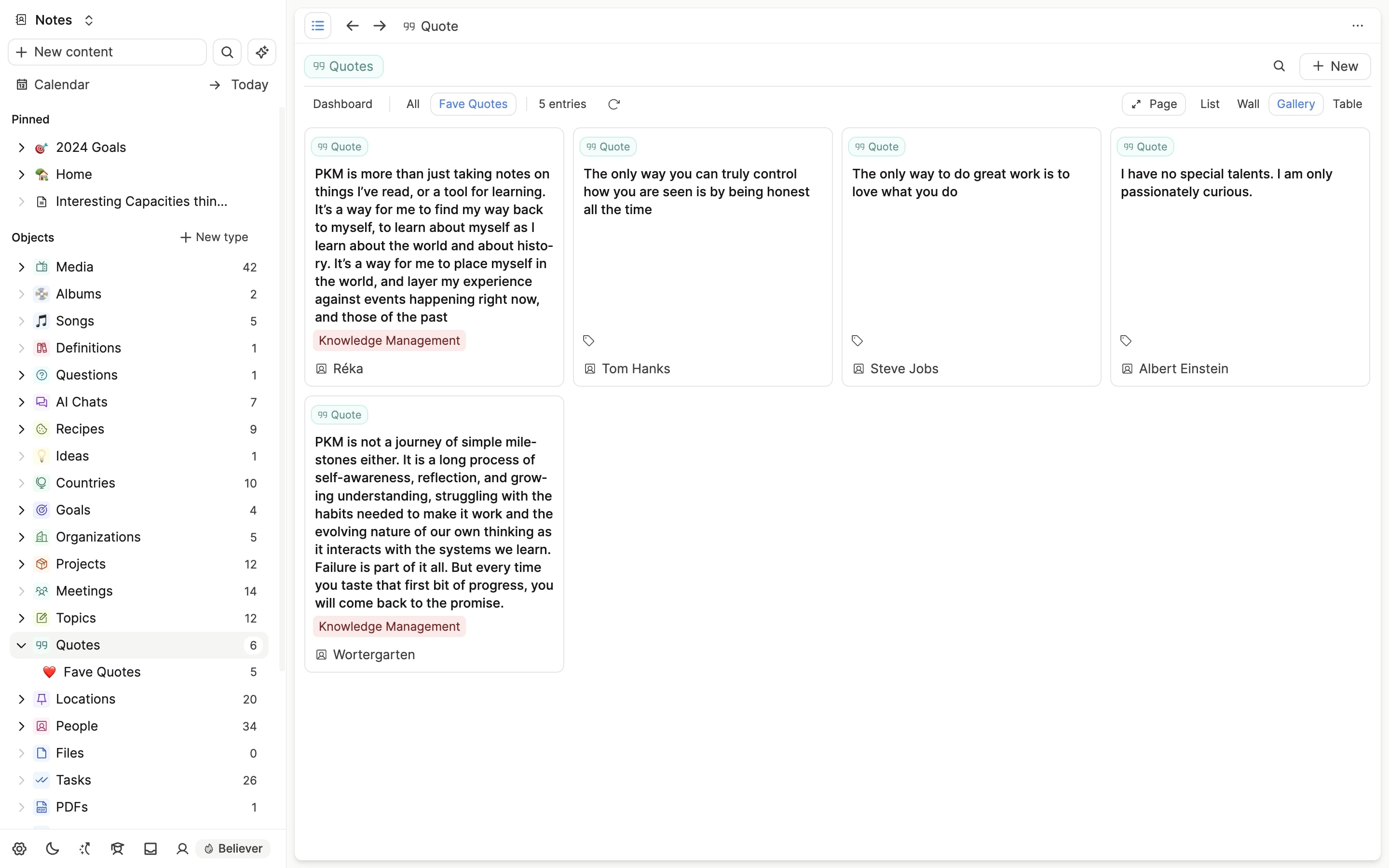Switch to dark mode moon icon
The width and height of the screenshot is (1389, 868).
click(x=52, y=849)
